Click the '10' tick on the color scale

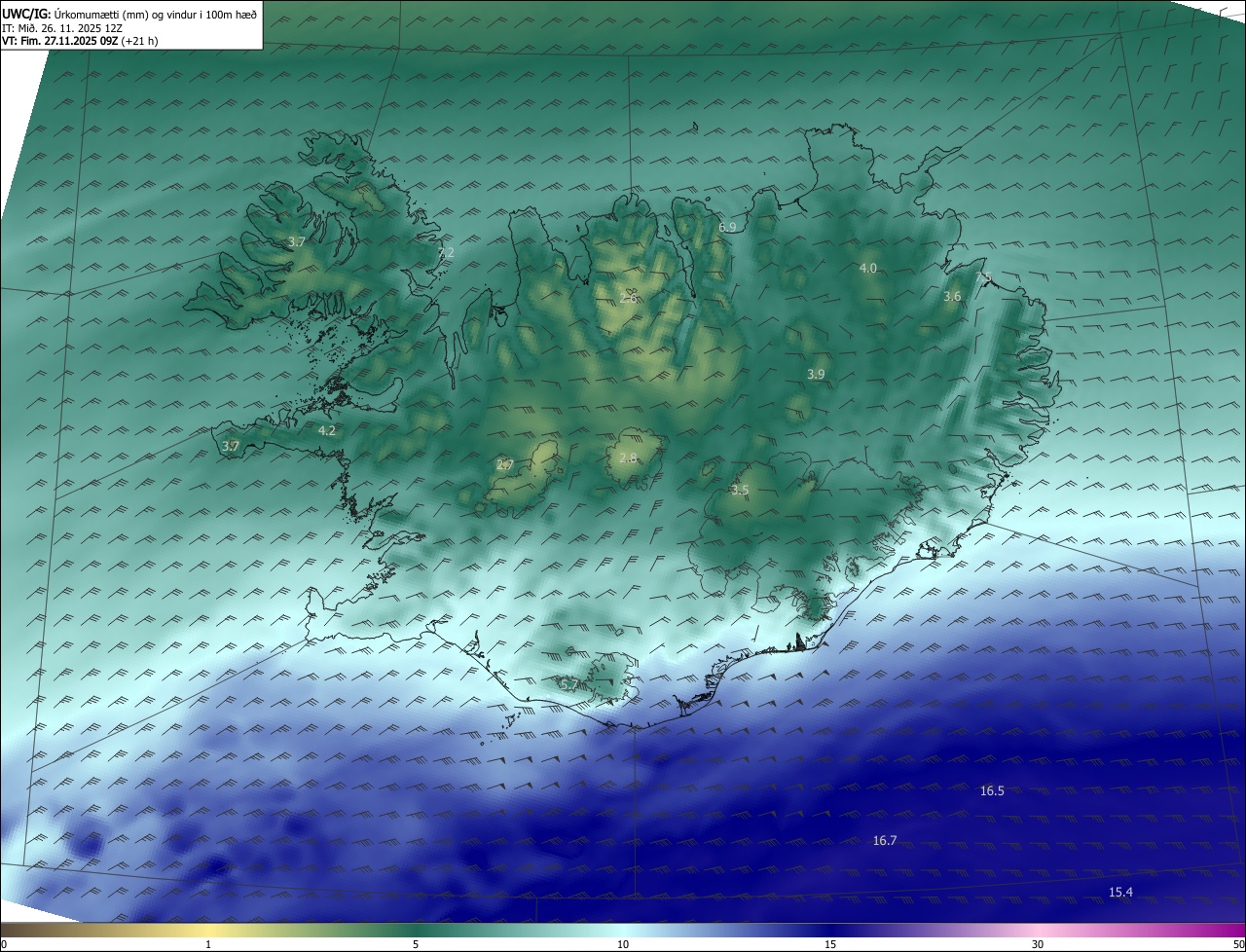coord(623,944)
